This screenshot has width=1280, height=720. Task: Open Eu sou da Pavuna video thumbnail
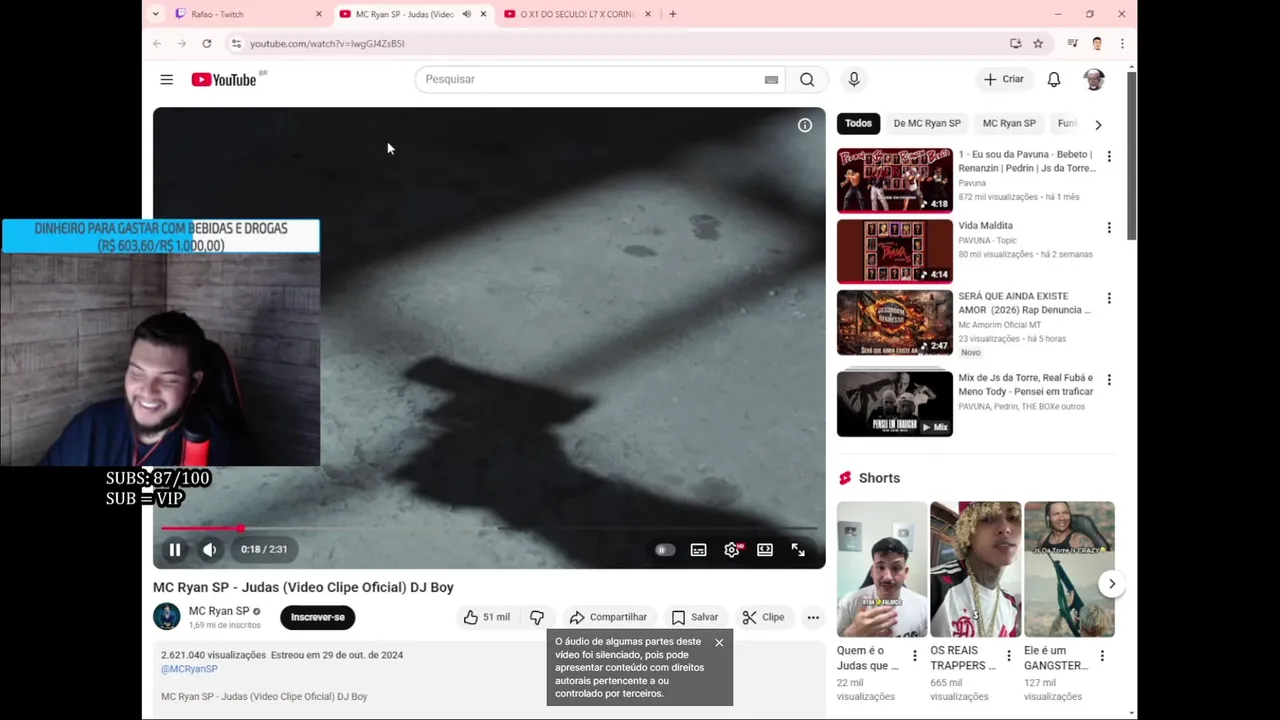click(895, 180)
